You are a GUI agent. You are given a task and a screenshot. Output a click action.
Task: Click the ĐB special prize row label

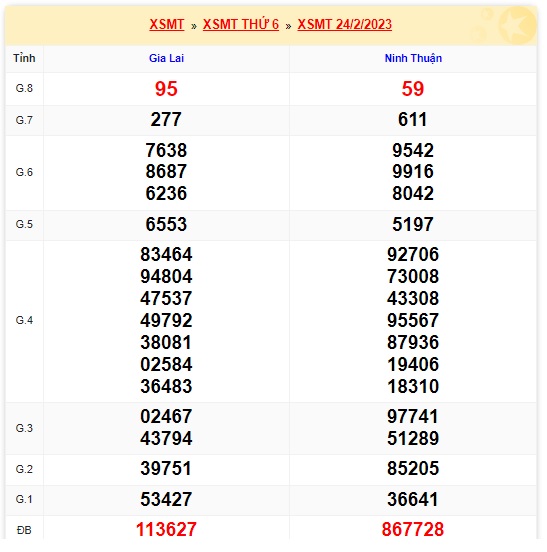tap(24, 530)
